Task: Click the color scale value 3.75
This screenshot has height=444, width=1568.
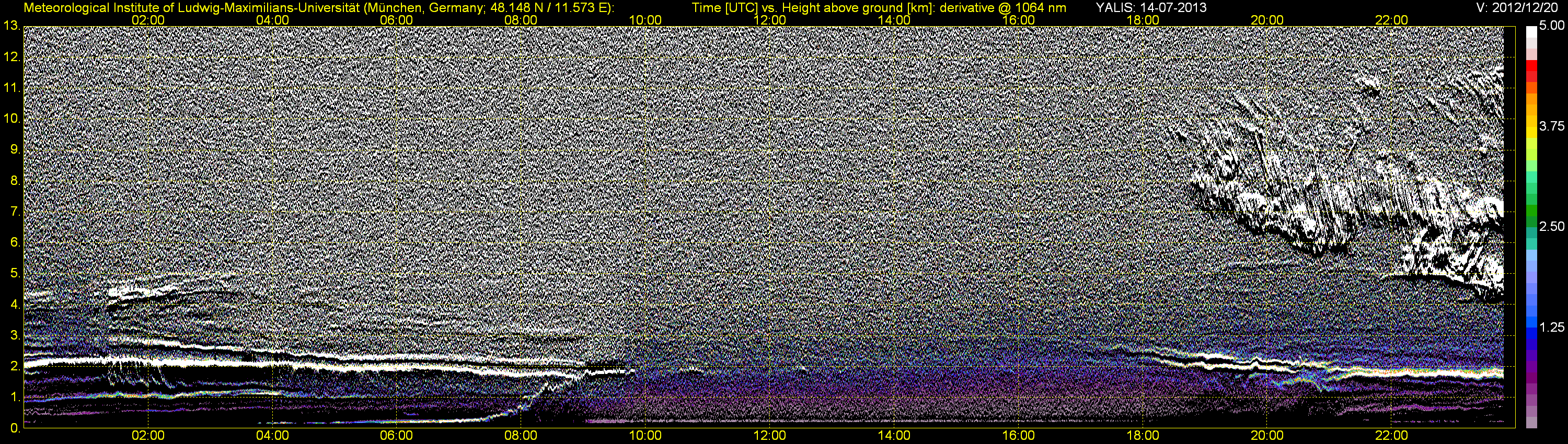Action: pyautogui.click(x=1552, y=126)
